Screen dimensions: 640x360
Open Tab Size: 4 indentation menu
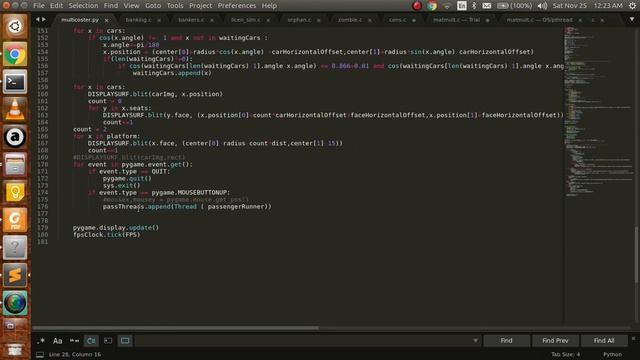pyautogui.click(x=565, y=355)
